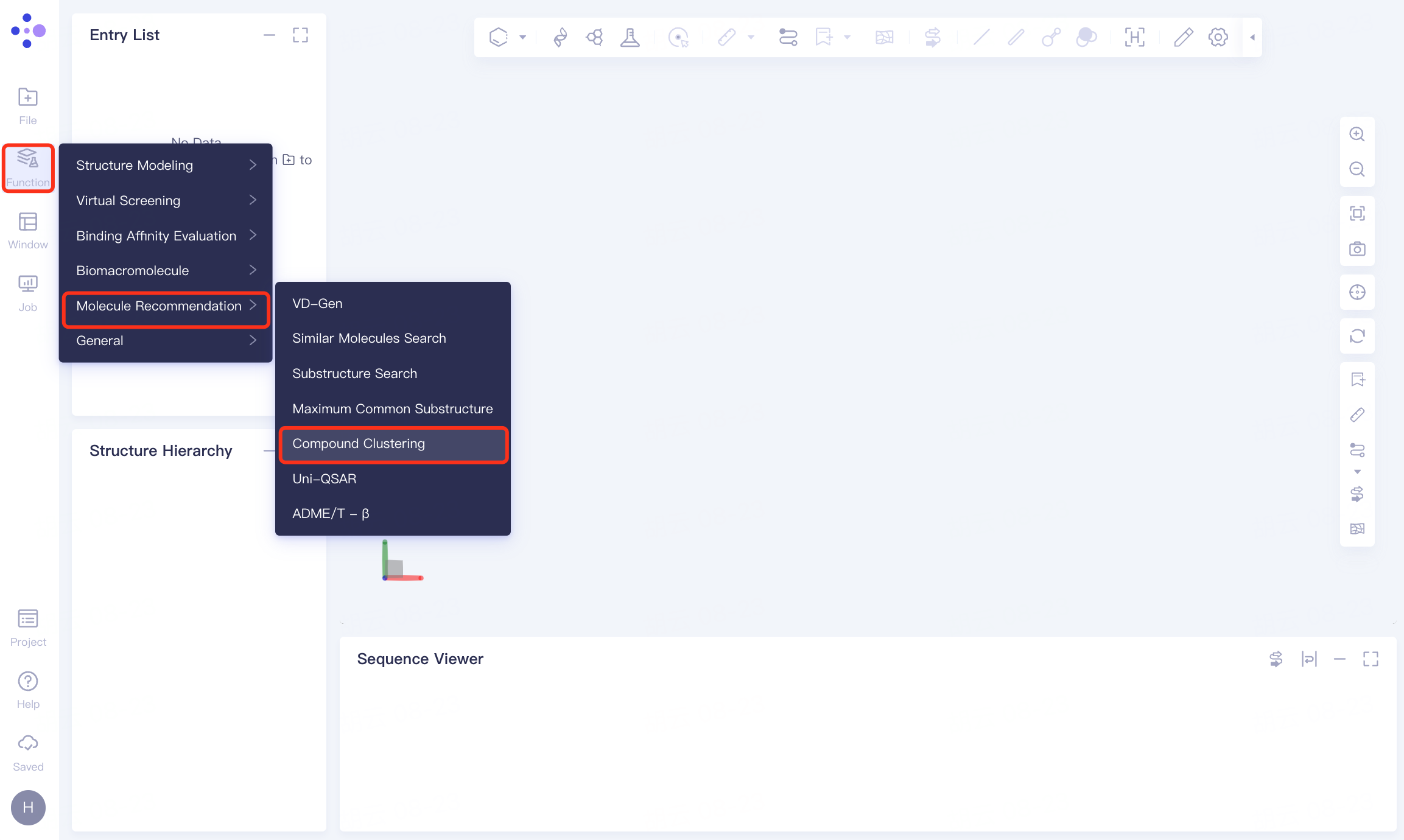Image resolution: width=1404 pixels, height=840 pixels.
Task: Maximize the Sequence Viewer panel
Action: (1371, 659)
